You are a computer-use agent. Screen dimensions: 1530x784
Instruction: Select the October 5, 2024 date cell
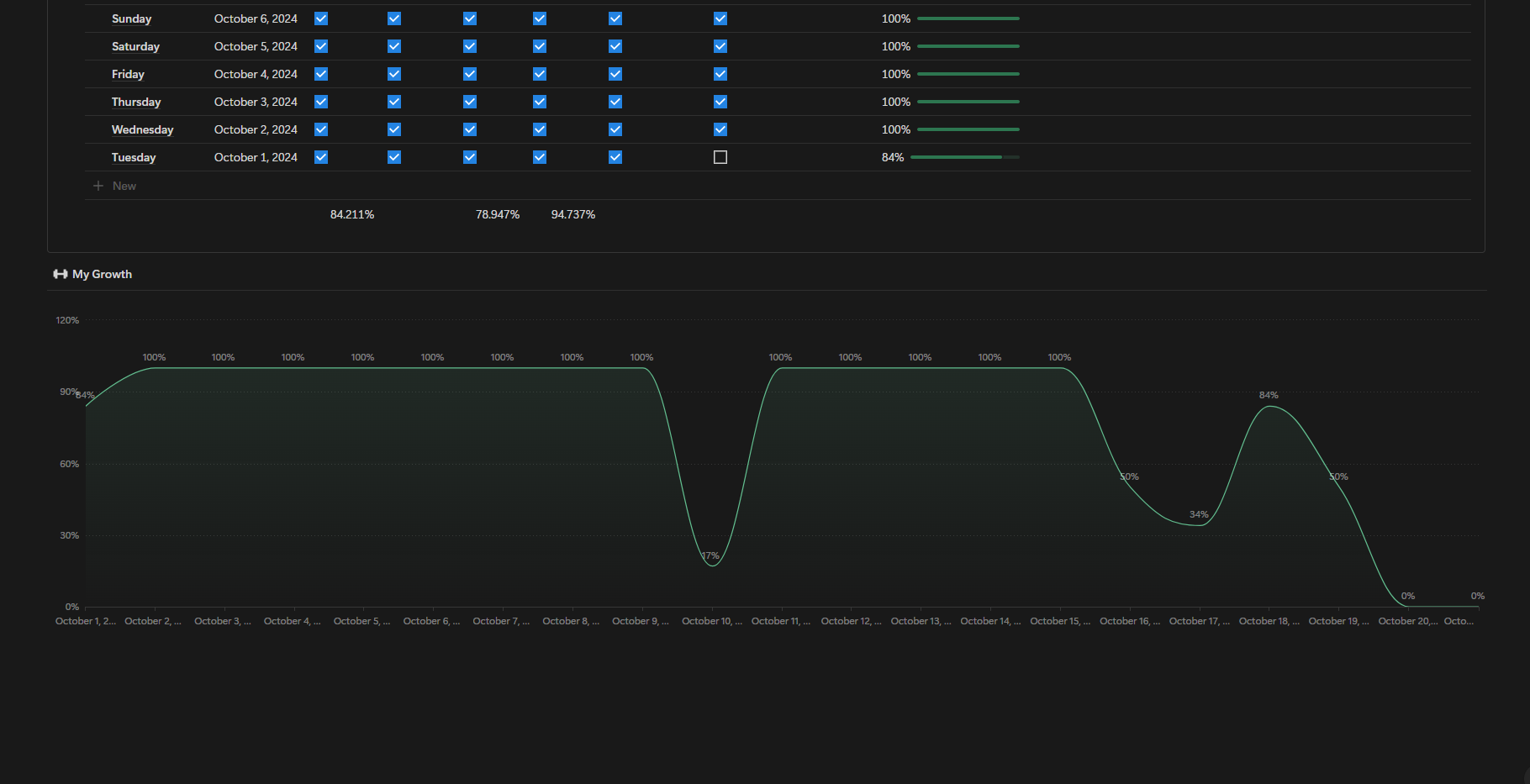point(256,46)
